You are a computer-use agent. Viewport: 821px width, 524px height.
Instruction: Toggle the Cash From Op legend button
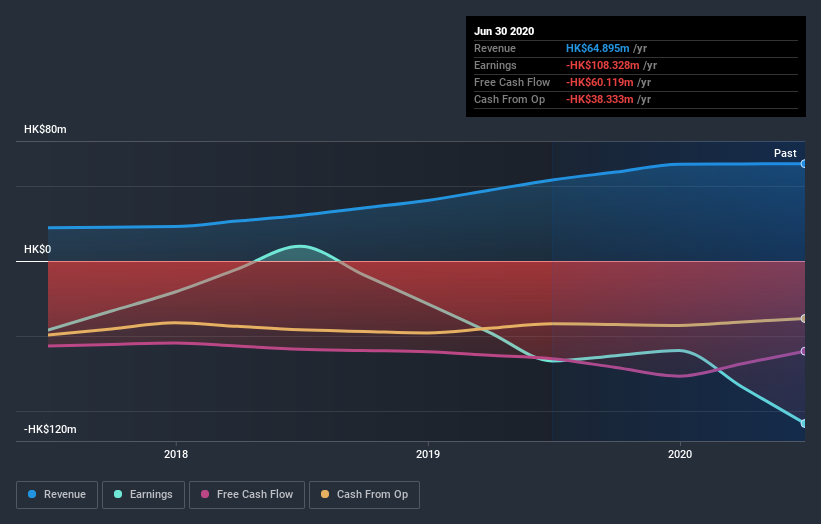click(x=364, y=495)
